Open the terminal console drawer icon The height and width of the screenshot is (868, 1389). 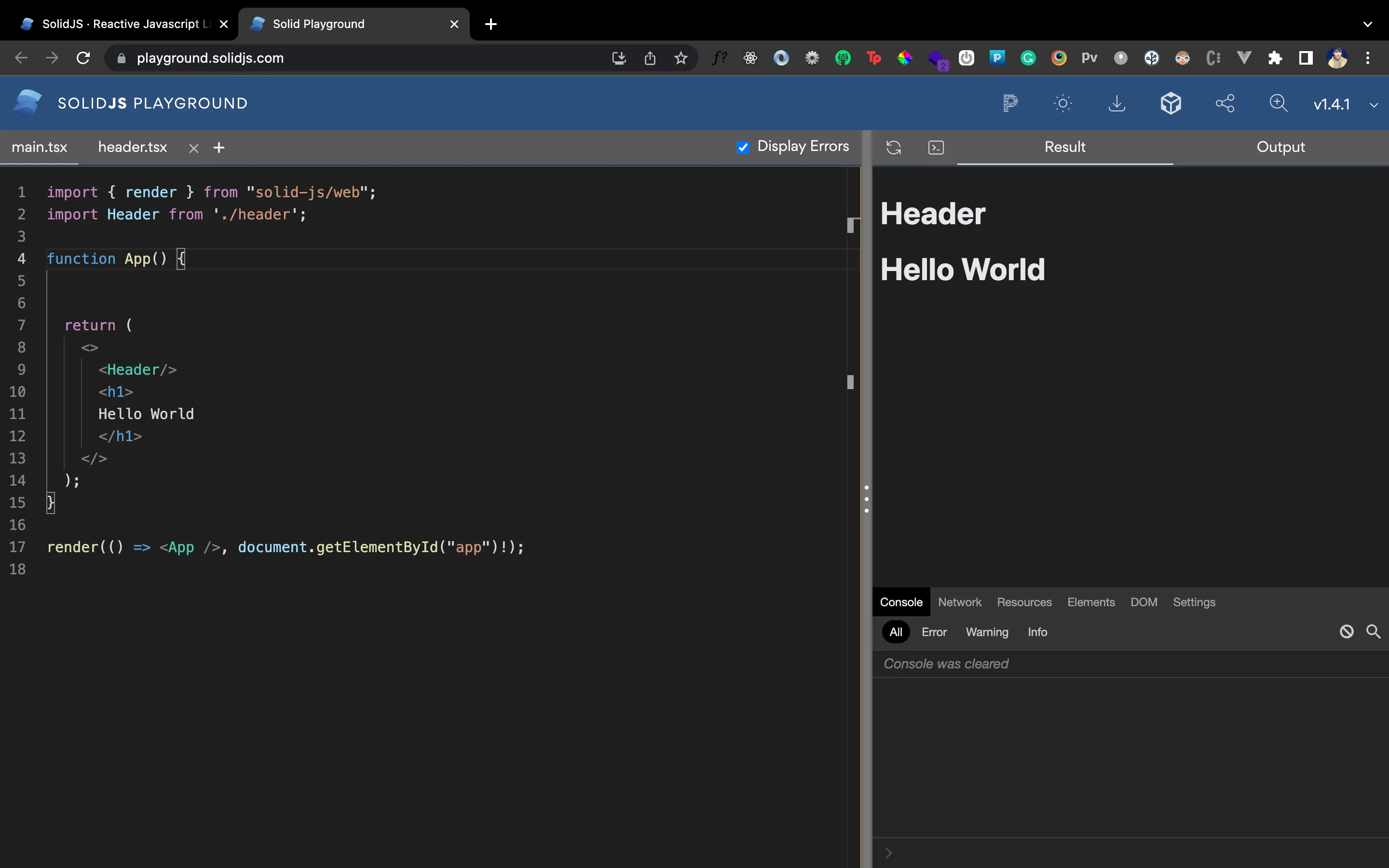tap(936, 148)
